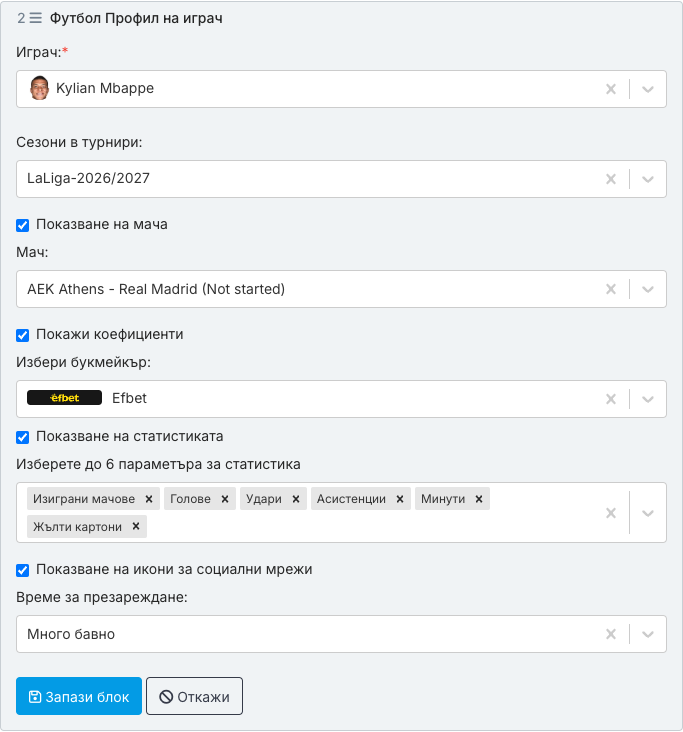Toggle the social network icons checkbox

(x=22, y=570)
